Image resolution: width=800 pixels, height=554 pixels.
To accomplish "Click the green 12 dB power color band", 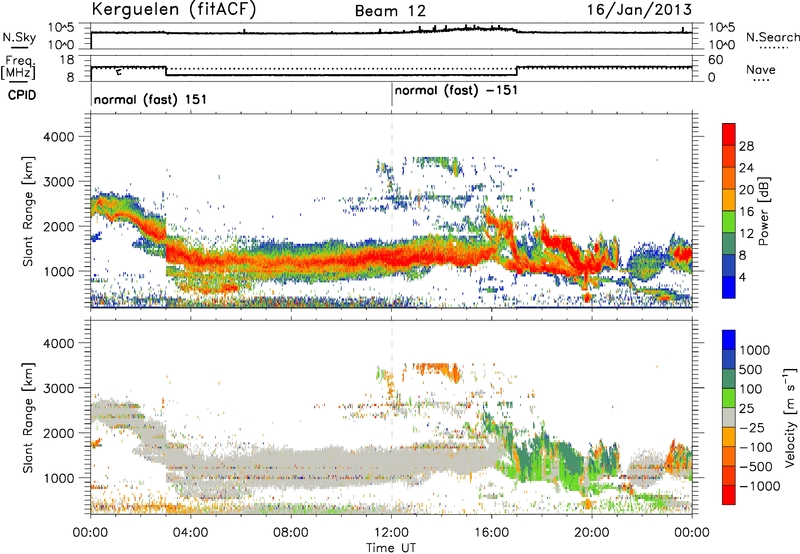I will [729, 224].
